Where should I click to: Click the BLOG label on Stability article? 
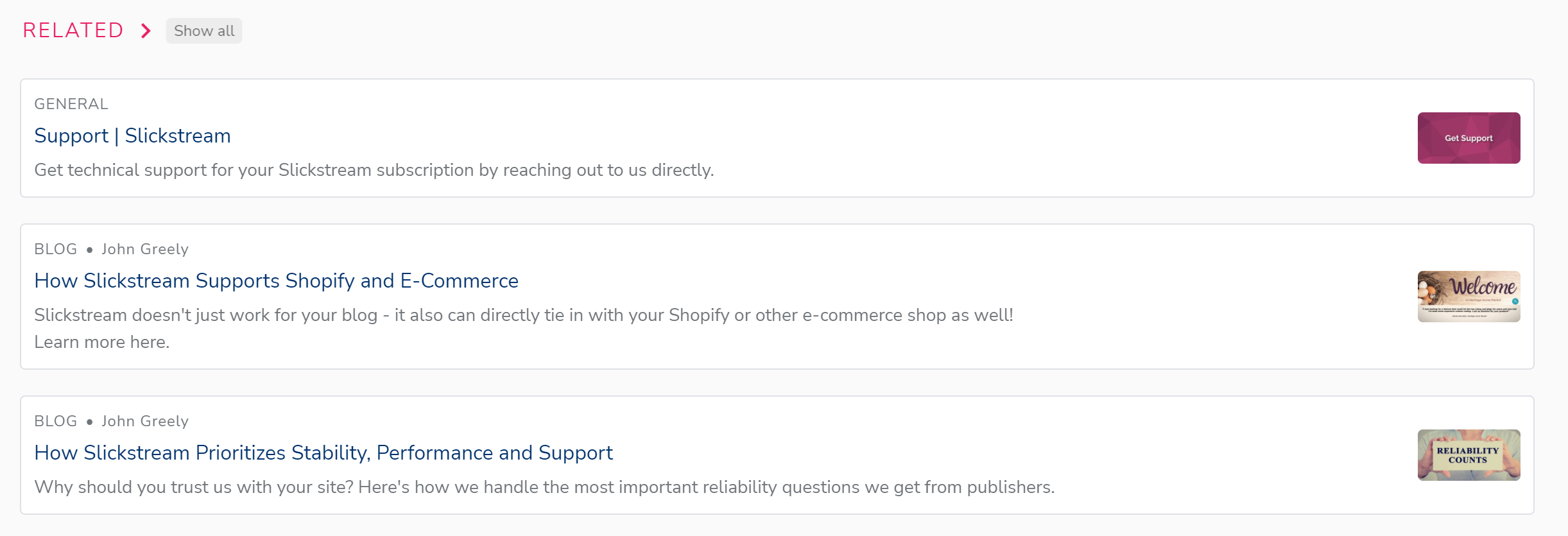click(x=56, y=421)
